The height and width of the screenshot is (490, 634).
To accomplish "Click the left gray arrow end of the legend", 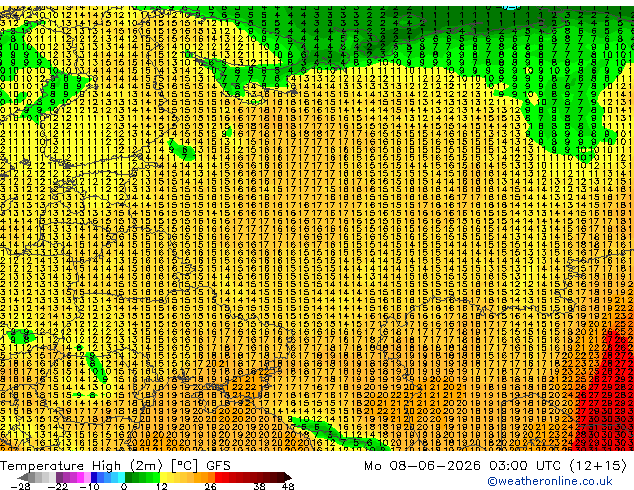I will 23,477.
